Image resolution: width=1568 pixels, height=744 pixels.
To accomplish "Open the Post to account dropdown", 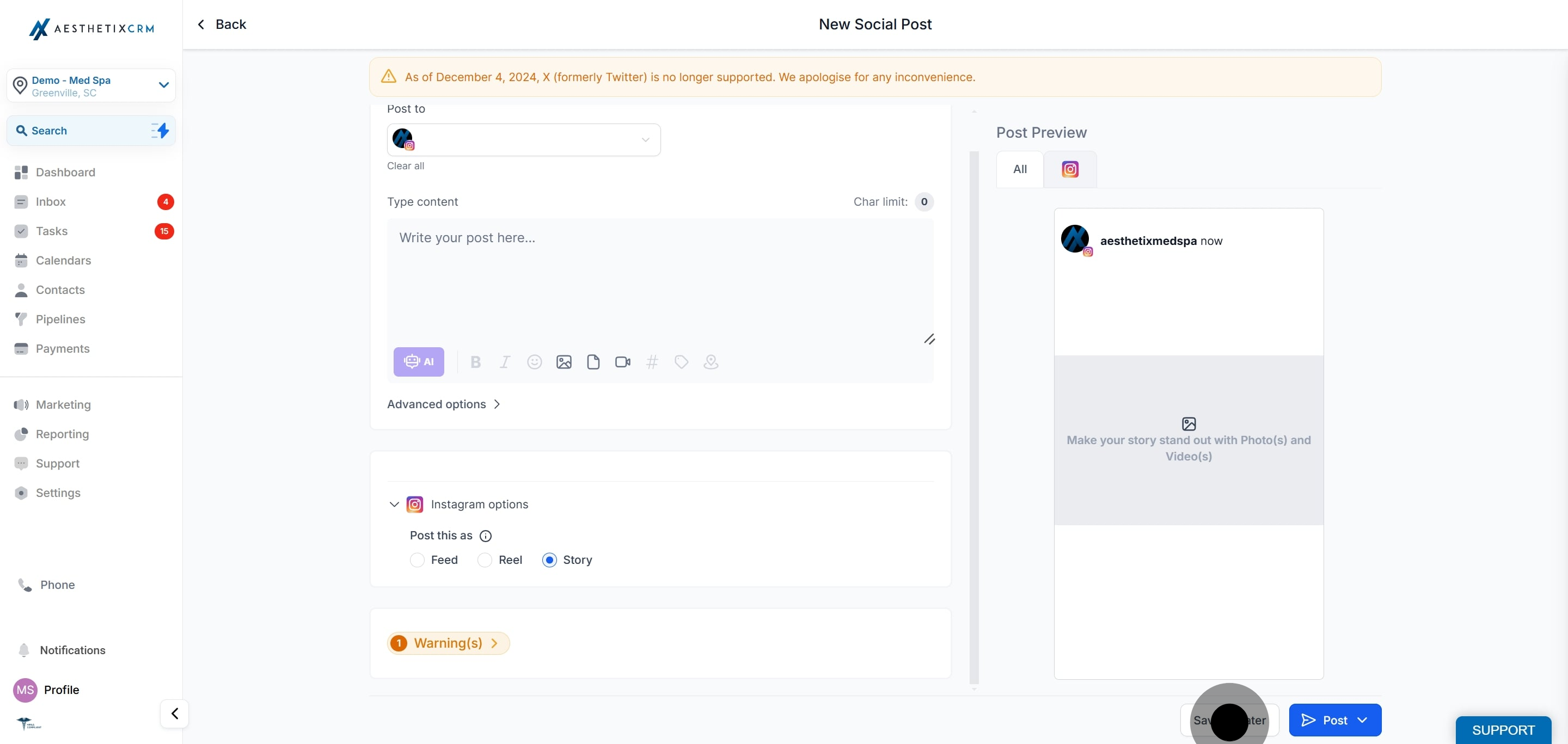I will (x=523, y=140).
